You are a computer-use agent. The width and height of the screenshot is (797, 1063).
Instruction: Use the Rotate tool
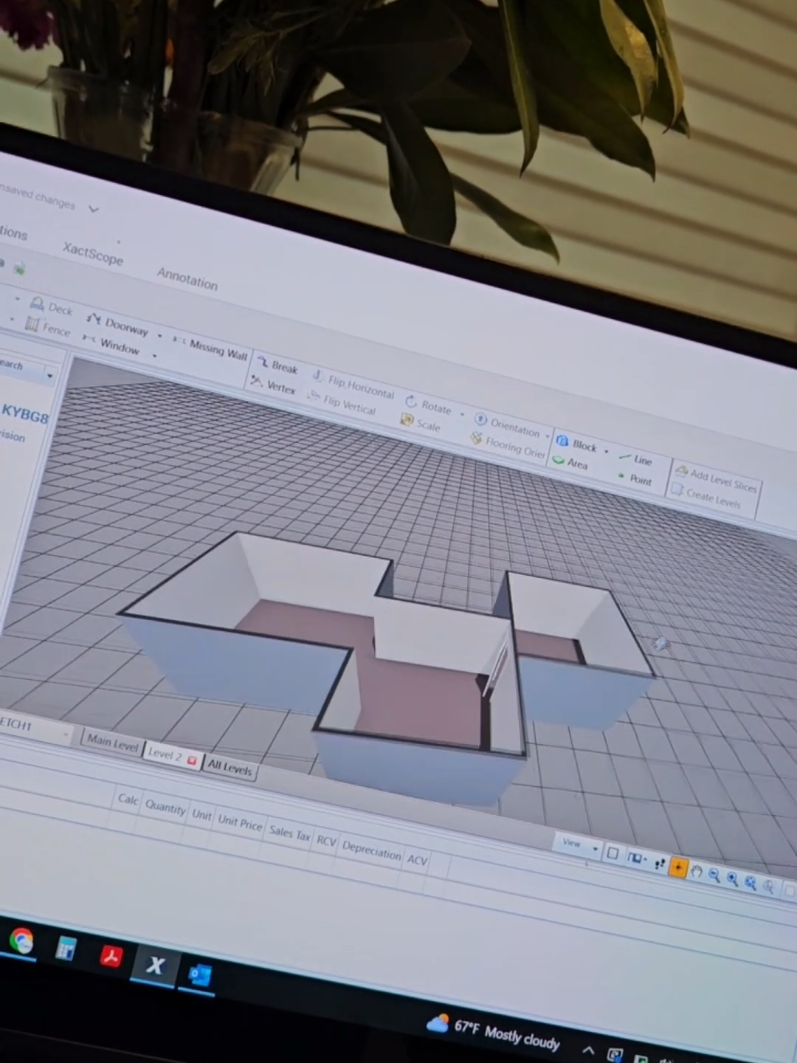(x=428, y=405)
